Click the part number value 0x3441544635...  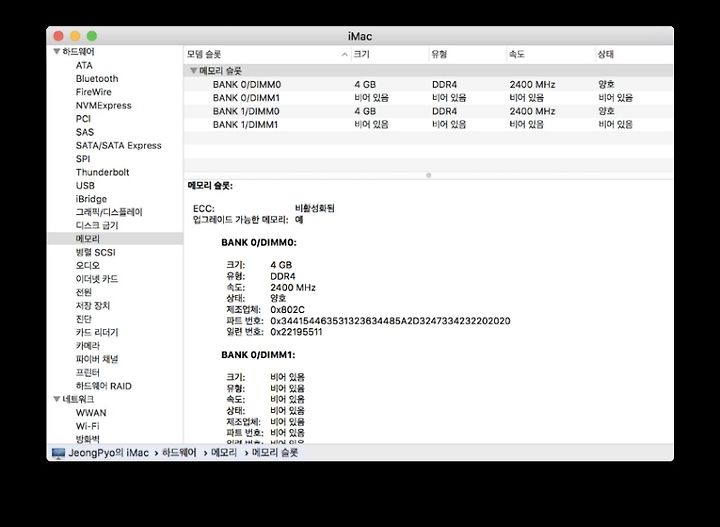coord(390,321)
